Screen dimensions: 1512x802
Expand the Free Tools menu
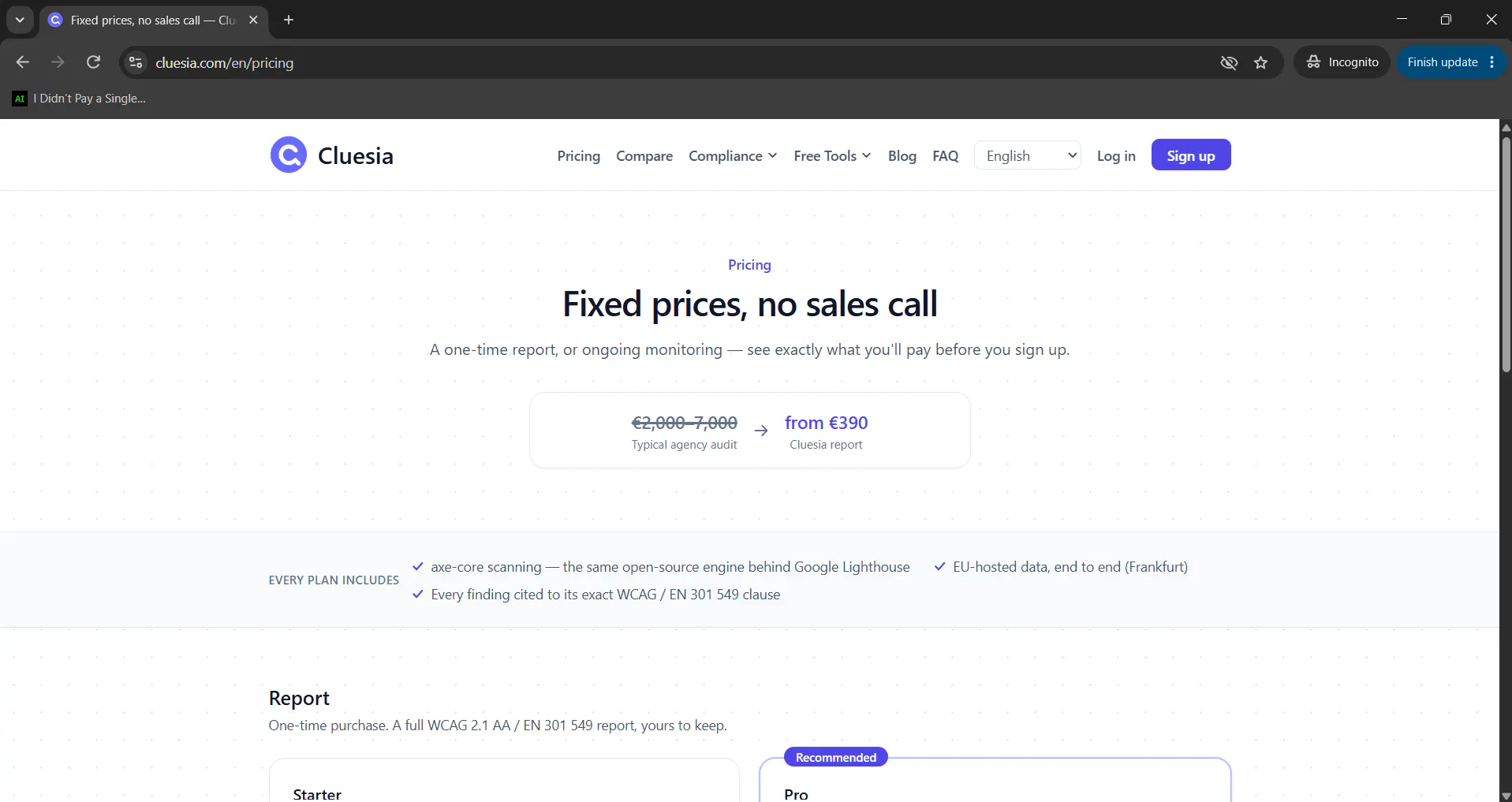(832, 156)
